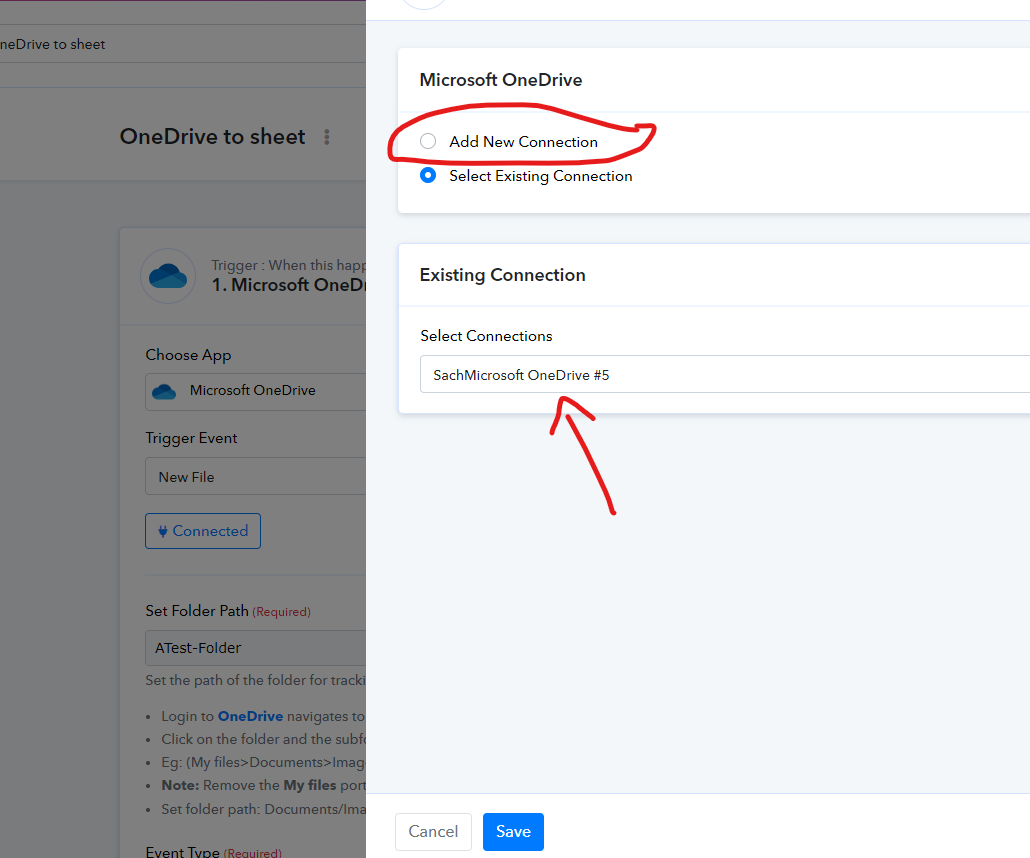The width and height of the screenshot is (1030, 858).
Task: Click the Existing Connection section heading
Action: click(x=503, y=275)
